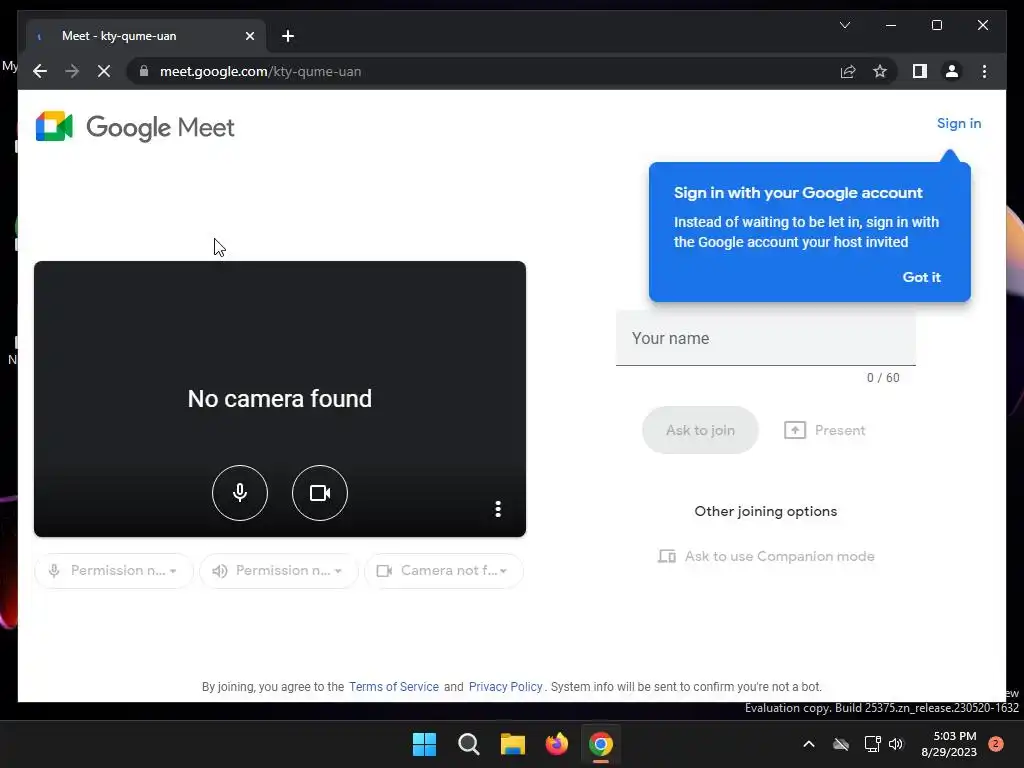This screenshot has height=768, width=1024.
Task: Click the Present upload arrow icon
Action: point(795,430)
